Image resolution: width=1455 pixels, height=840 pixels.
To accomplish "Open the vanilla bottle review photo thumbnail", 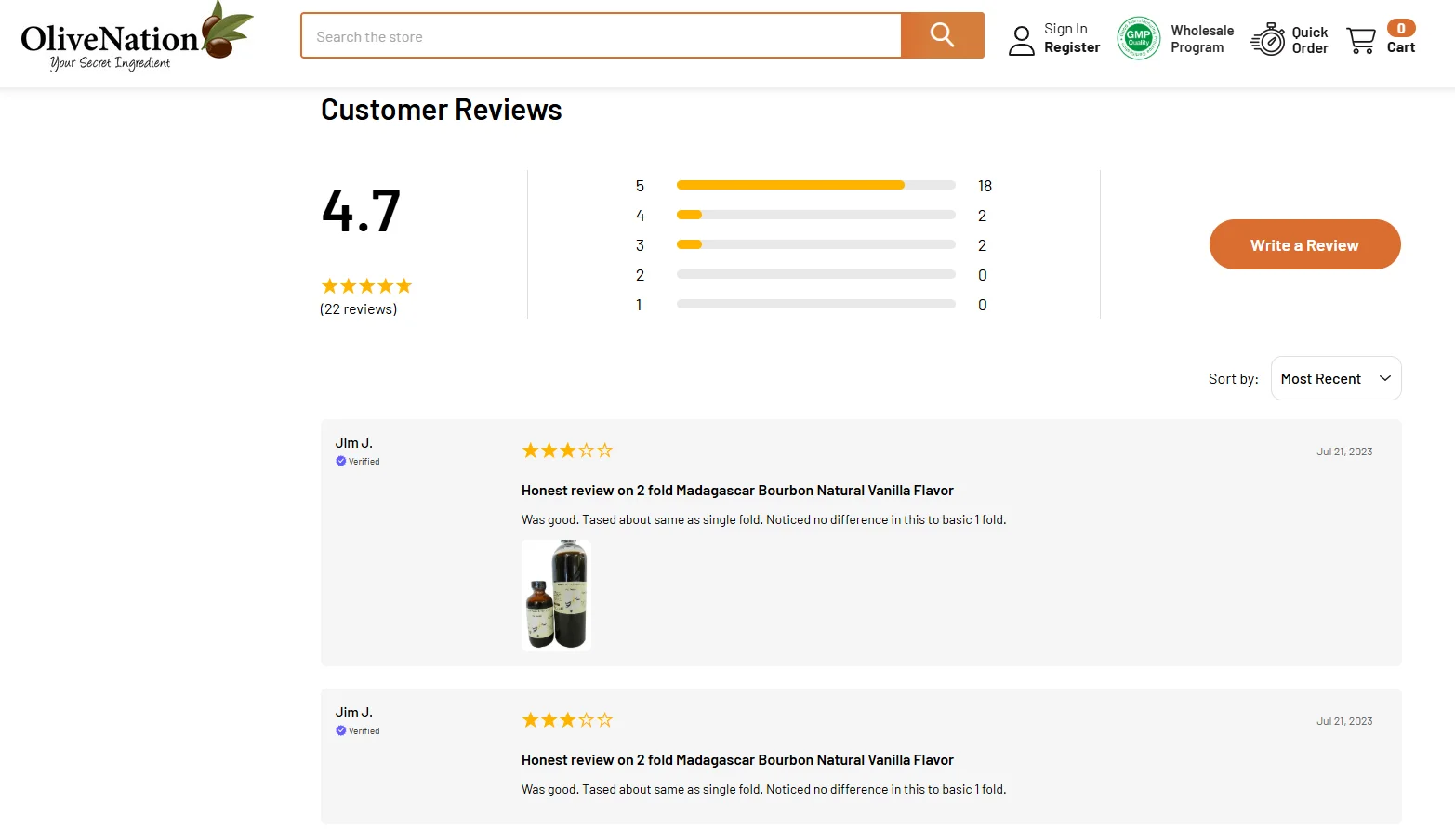I will (x=556, y=595).
